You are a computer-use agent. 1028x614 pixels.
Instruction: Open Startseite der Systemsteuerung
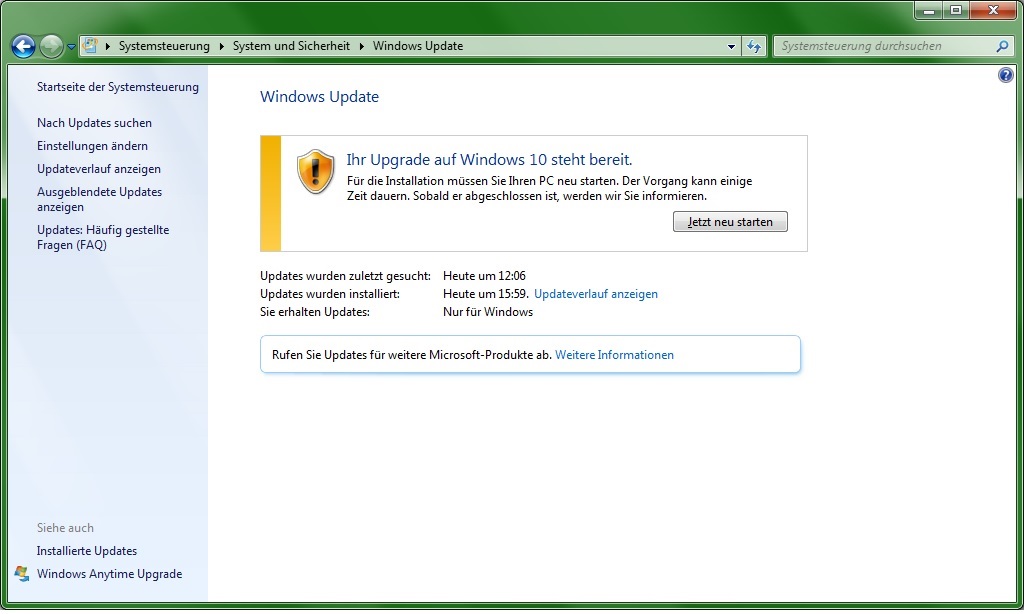click(119, 87)
